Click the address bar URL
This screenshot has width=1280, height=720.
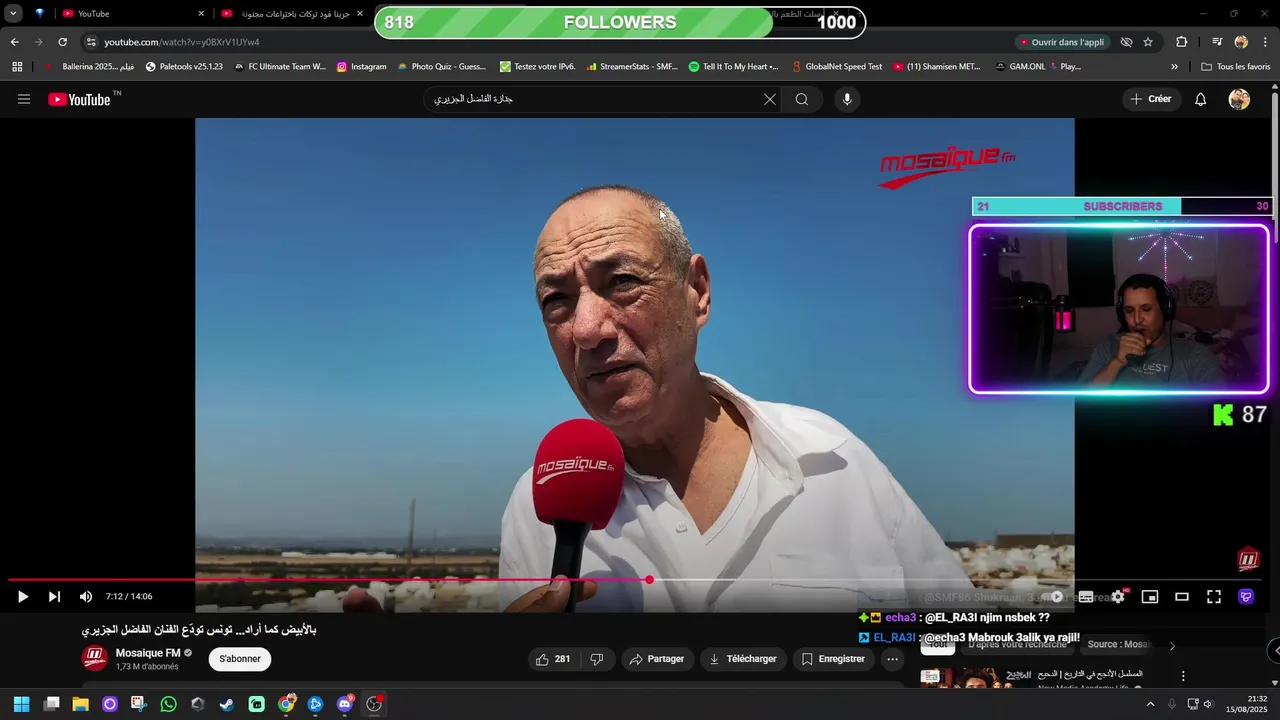click(x=182, y=42)
